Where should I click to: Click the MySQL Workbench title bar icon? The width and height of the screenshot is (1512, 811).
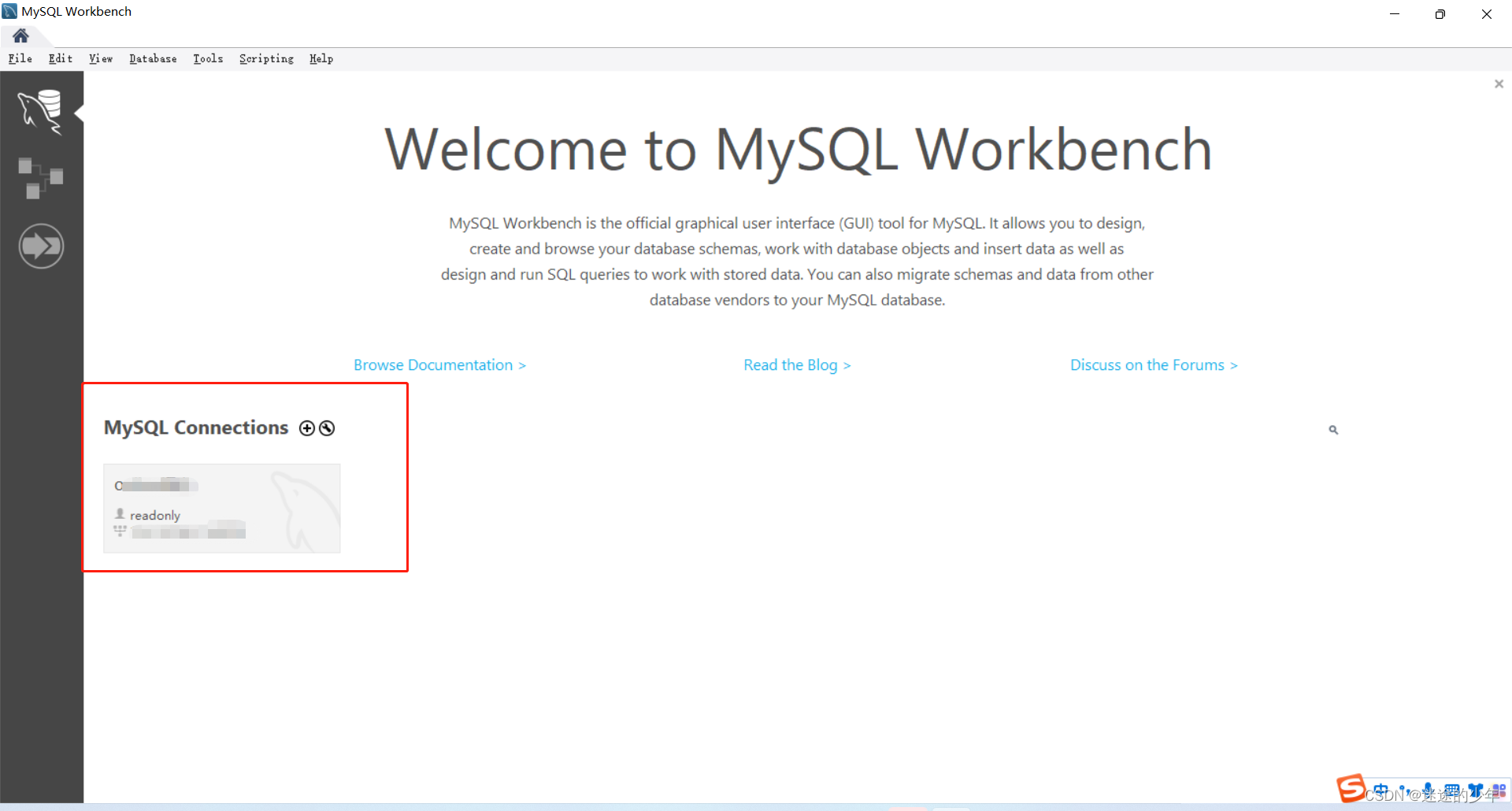tap(9, 11)
